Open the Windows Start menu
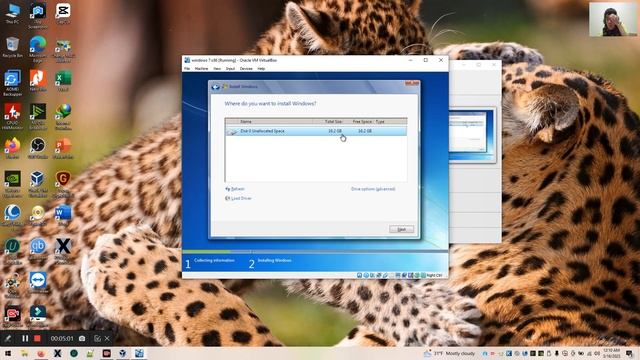The image size is (640, 360). (x=7, y=353)
